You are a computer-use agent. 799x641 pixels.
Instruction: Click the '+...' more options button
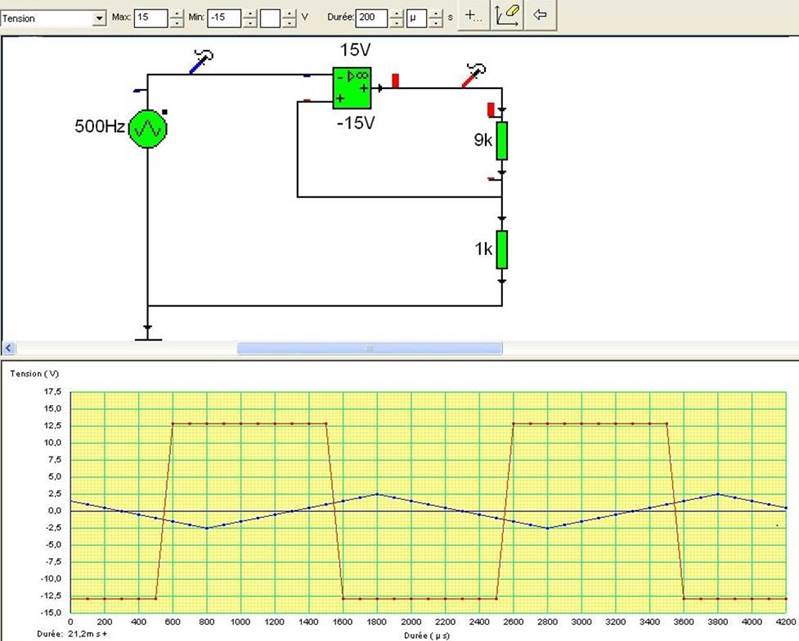click(x=473, y=15)
